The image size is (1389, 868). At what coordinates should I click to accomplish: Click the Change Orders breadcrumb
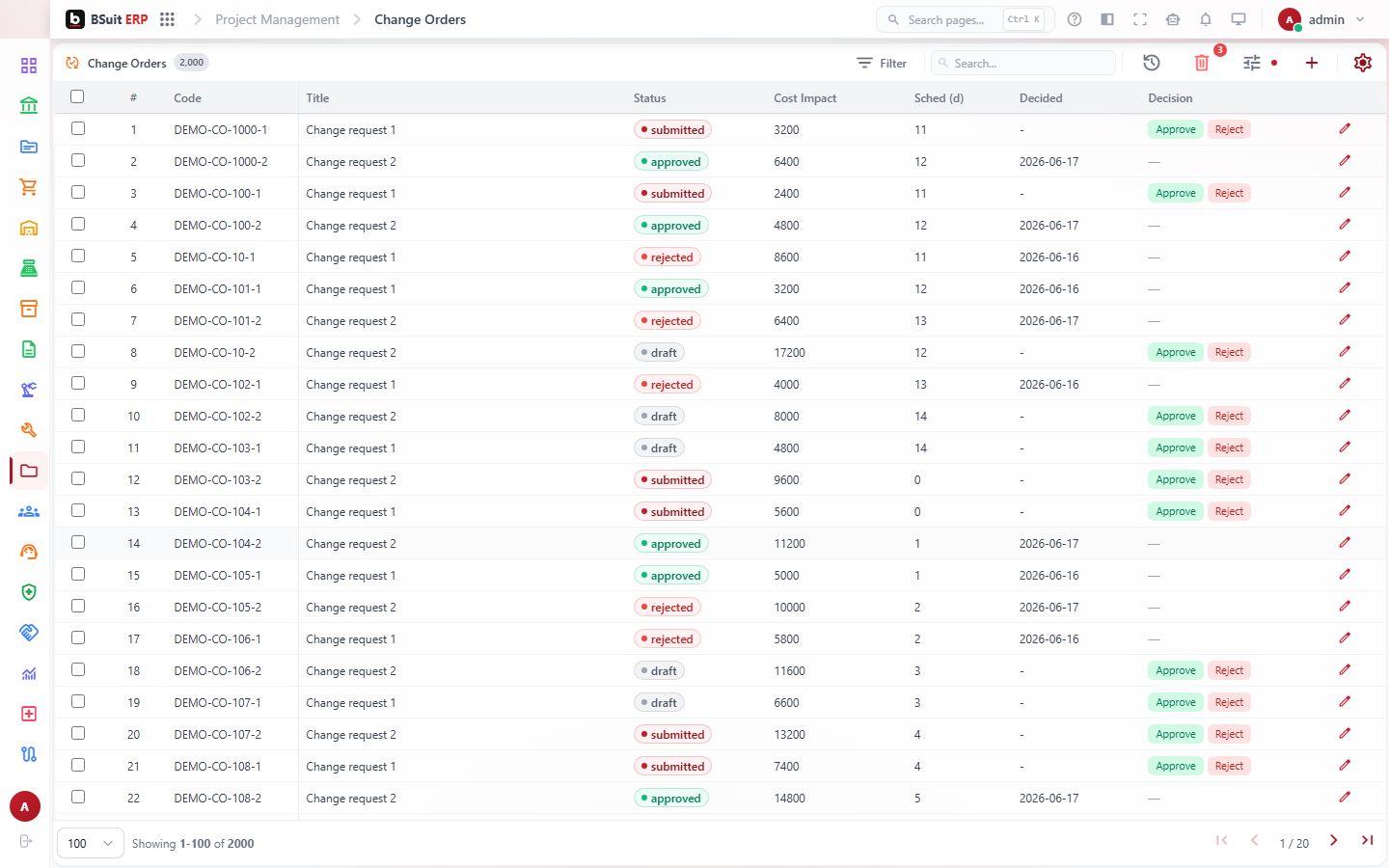(x=420, y=19)
